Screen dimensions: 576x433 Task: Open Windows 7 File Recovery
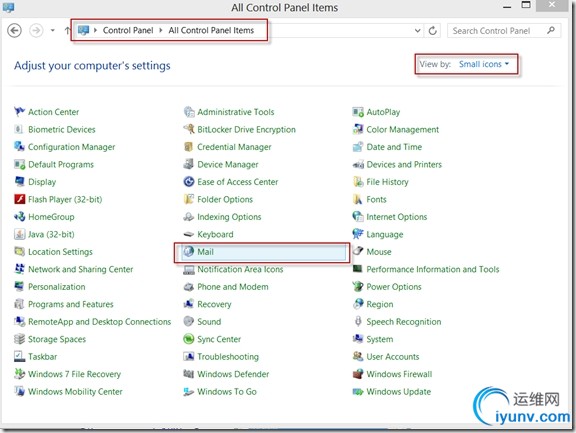pyautogui.click(x=74, y=374)
